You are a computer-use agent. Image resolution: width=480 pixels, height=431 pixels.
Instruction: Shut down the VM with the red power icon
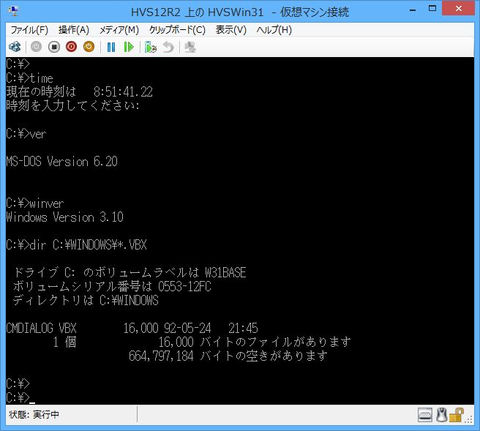click(x=71, y=47)
